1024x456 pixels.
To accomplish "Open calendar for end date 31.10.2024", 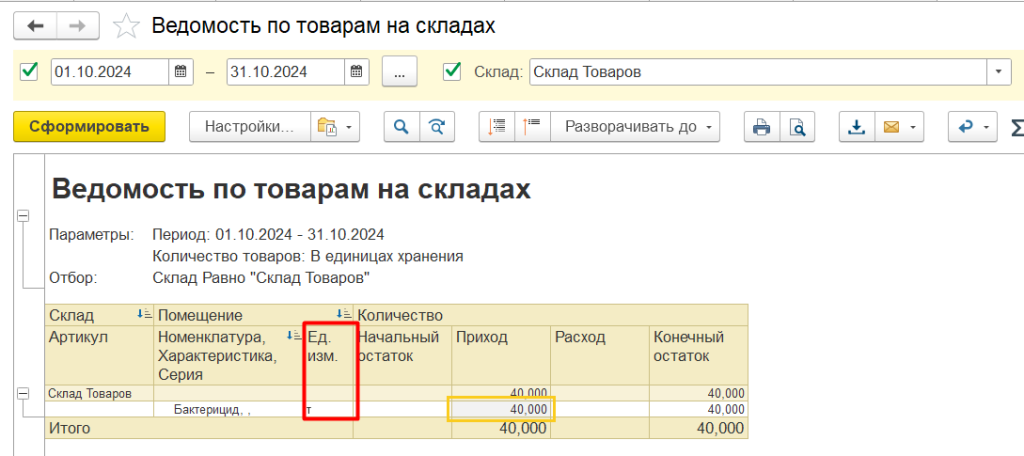I will [x=357, y=72].
